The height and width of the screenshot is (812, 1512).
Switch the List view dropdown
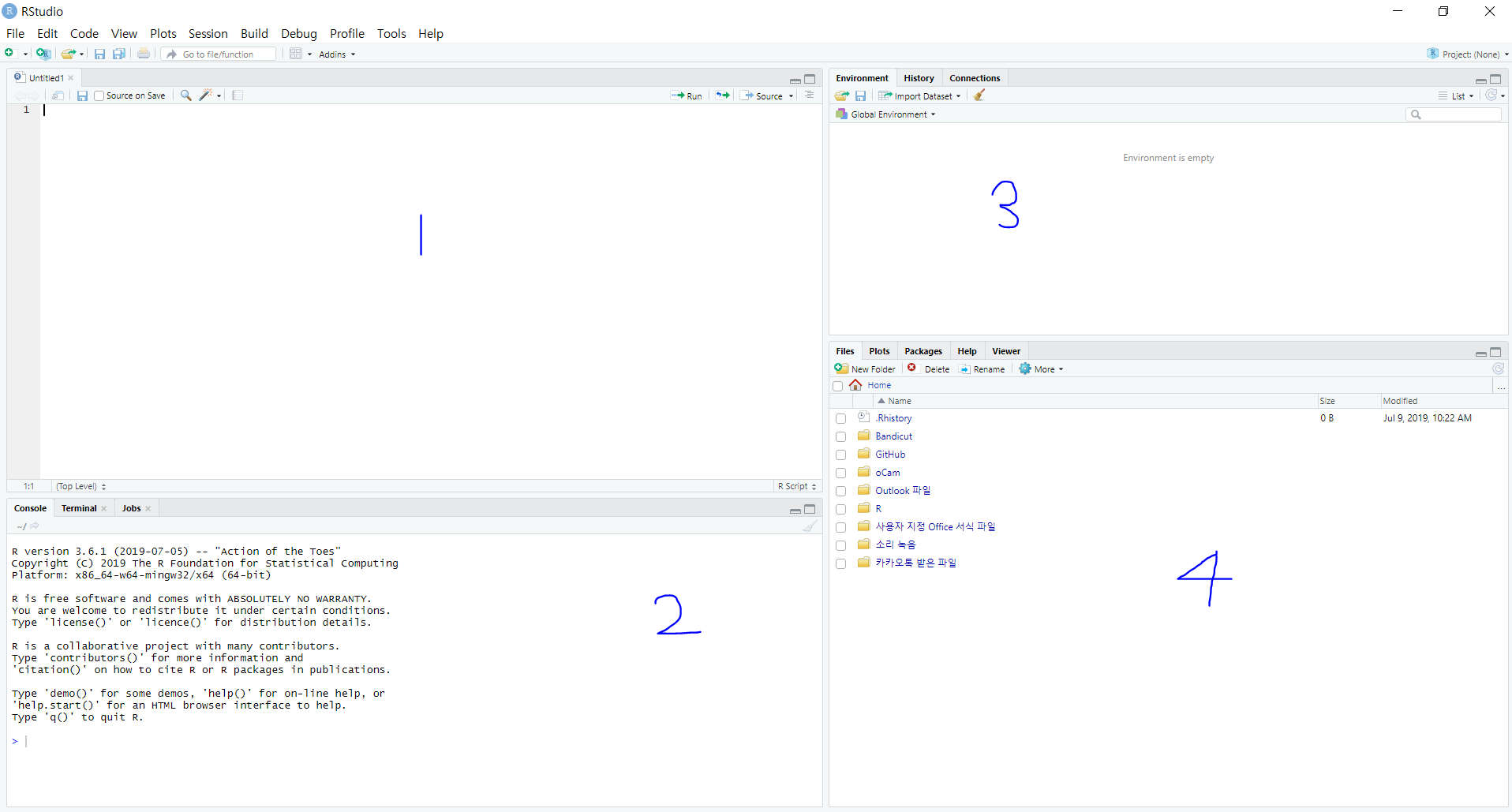pos(1456,96)
